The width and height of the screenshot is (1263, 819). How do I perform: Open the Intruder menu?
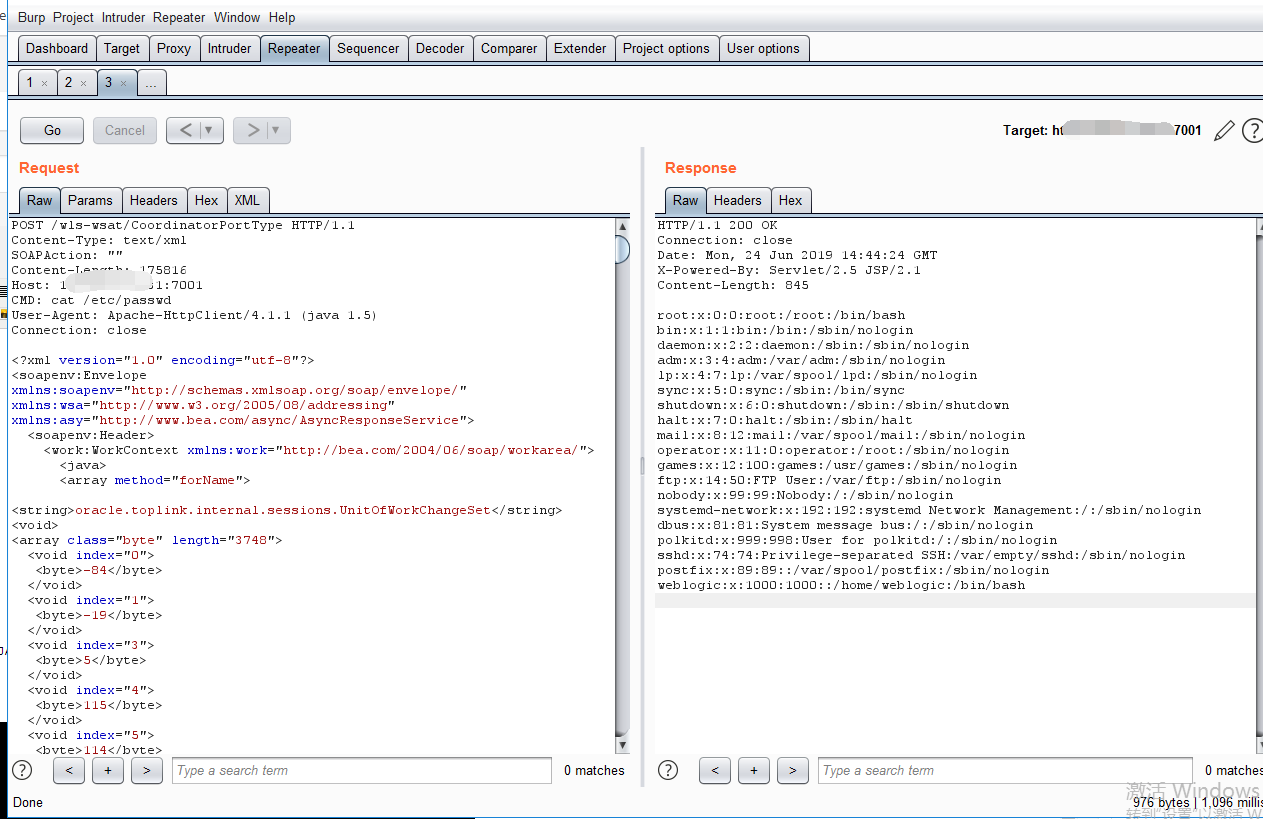tap(123, 17)
